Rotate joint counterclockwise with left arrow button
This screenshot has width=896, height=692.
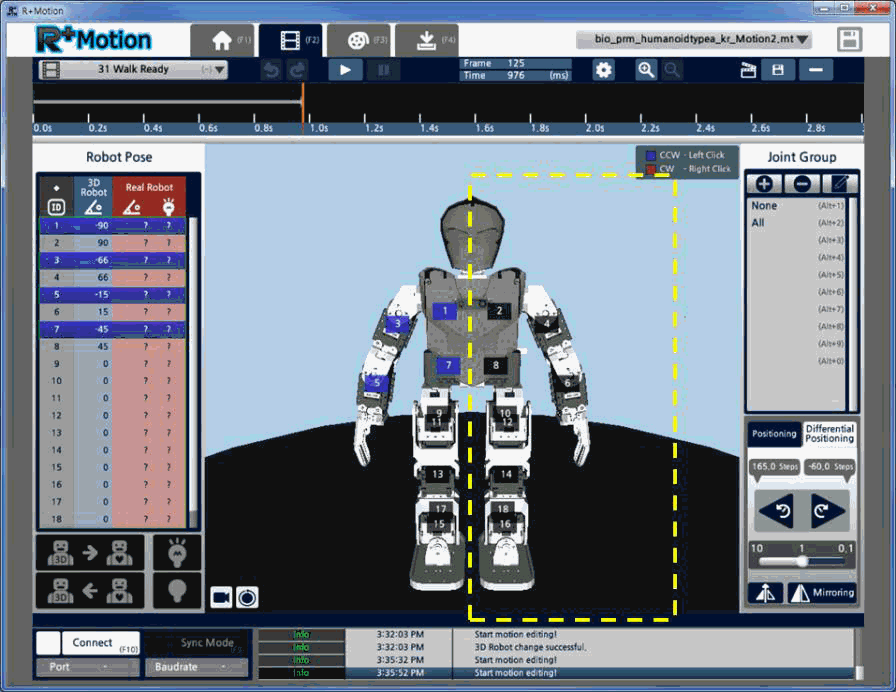775,511
